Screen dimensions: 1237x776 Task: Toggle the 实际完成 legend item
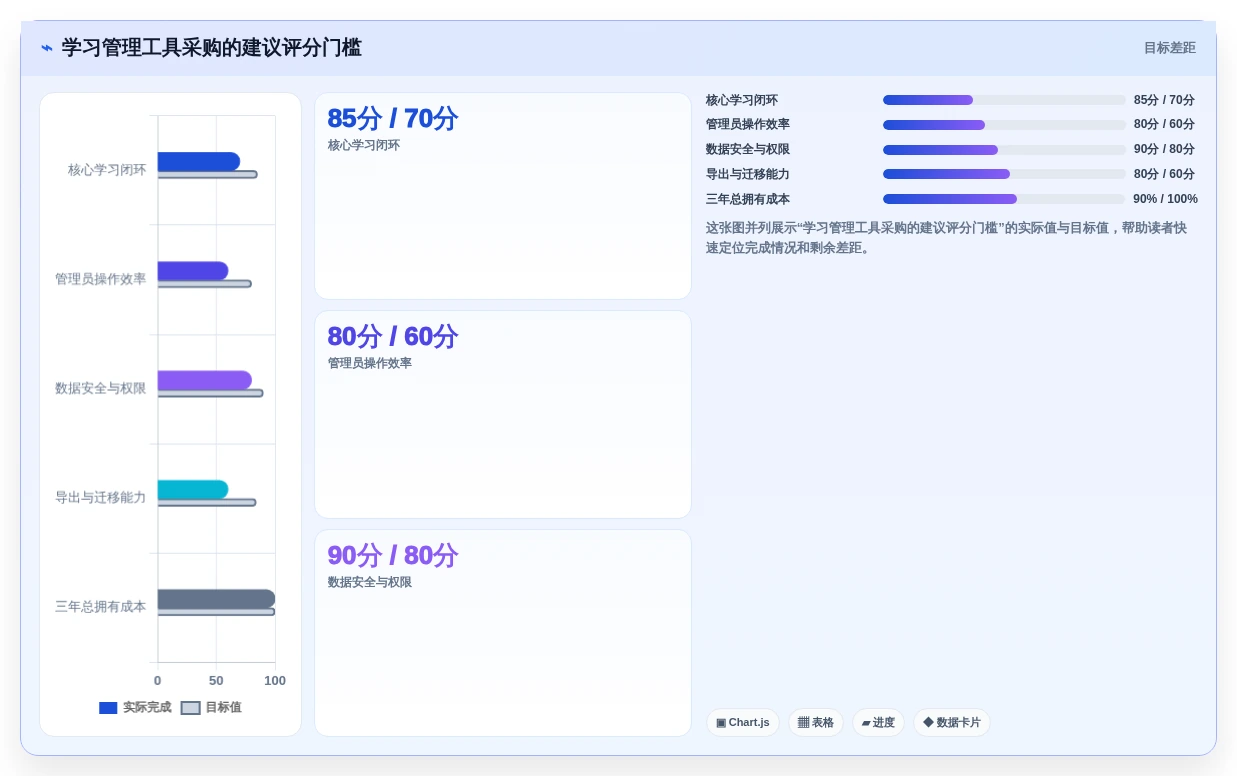[x=135, y=707]
